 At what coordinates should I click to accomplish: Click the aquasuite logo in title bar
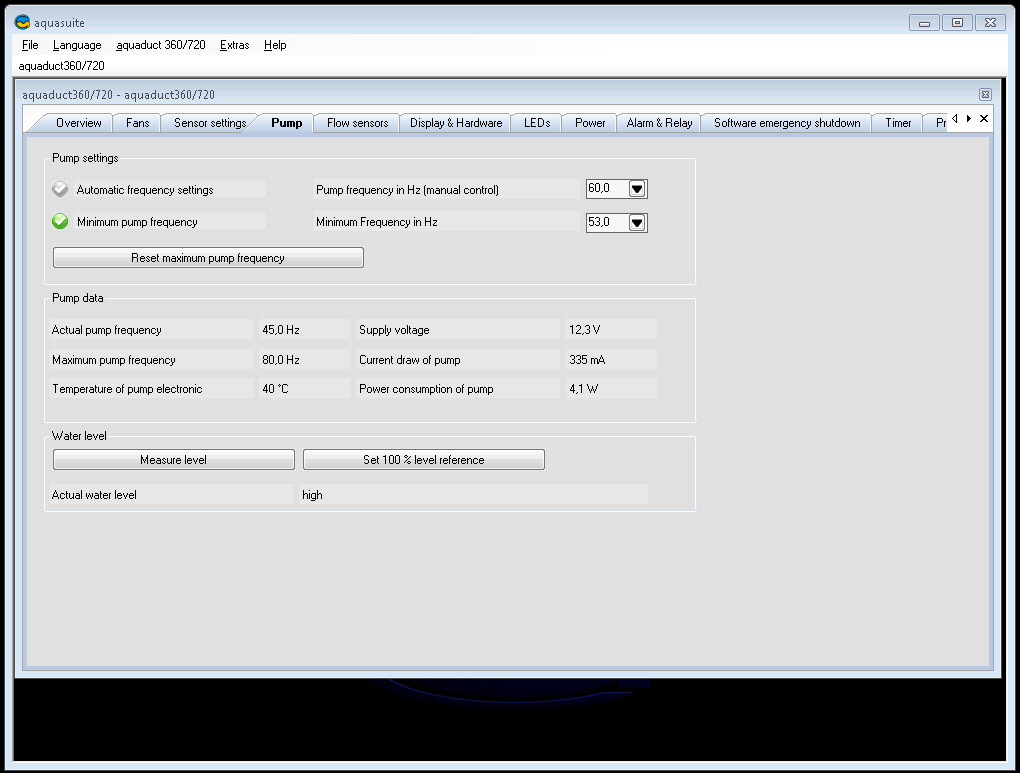22,22
